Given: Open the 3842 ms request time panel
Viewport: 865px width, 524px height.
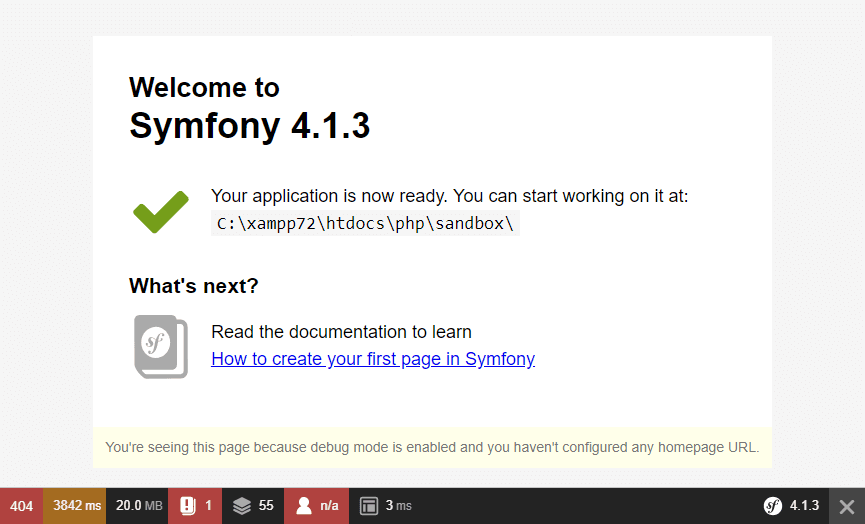Looking at the screenshot, I should coord(74,506).
